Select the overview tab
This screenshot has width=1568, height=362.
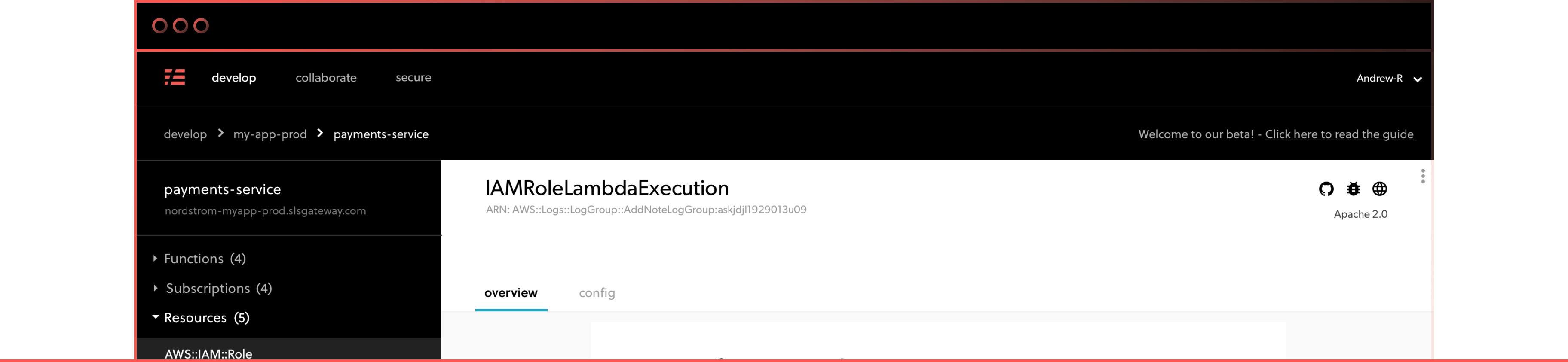click(x=511, y=292)
